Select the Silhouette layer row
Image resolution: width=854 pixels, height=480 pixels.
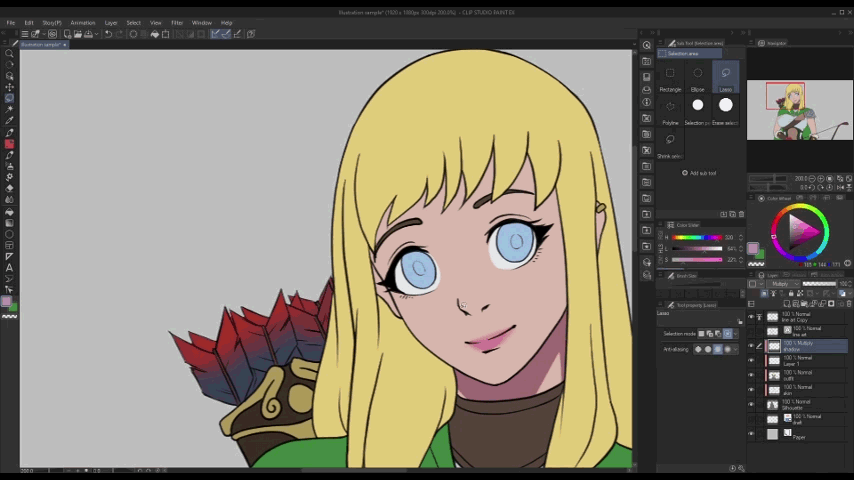799,405
